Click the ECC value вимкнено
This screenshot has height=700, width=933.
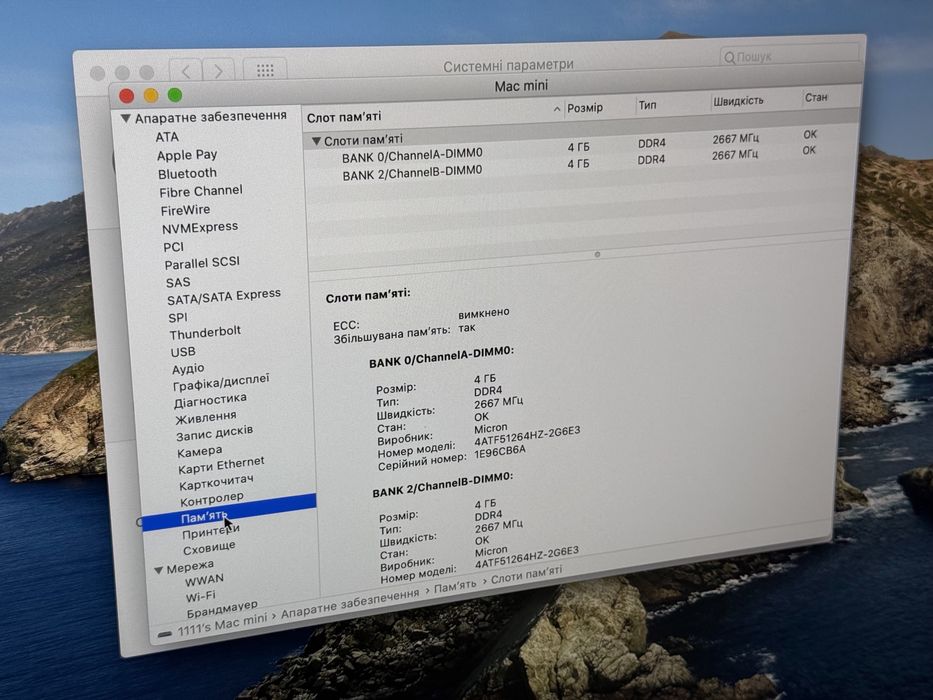[x=484, y=312]
